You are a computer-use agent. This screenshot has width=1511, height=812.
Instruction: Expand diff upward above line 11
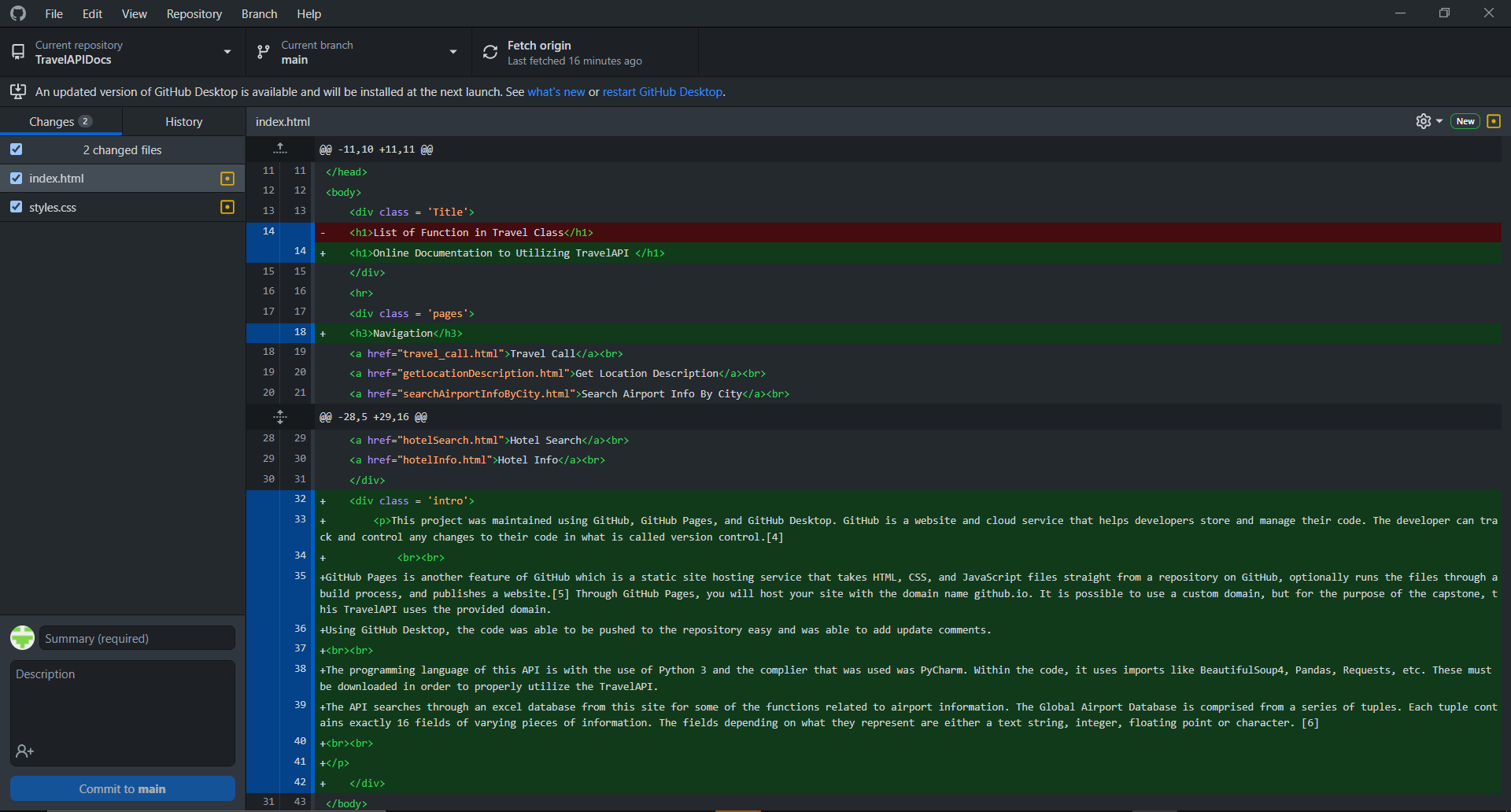(x=280, y=149)
